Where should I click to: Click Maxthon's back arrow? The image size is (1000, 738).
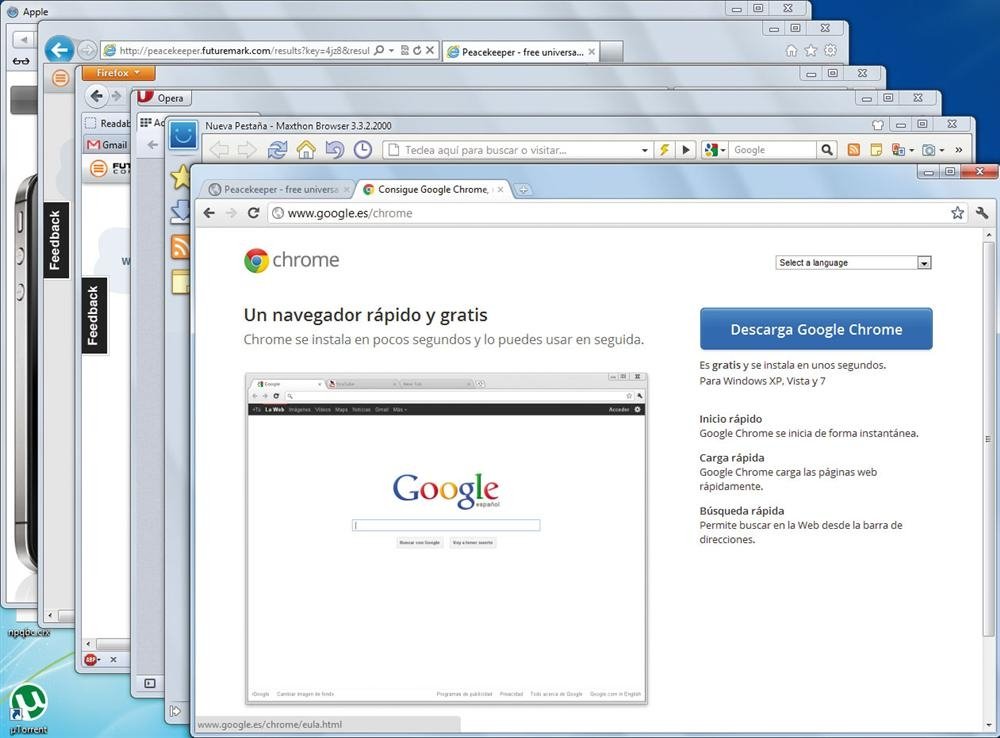pos(219,150)
